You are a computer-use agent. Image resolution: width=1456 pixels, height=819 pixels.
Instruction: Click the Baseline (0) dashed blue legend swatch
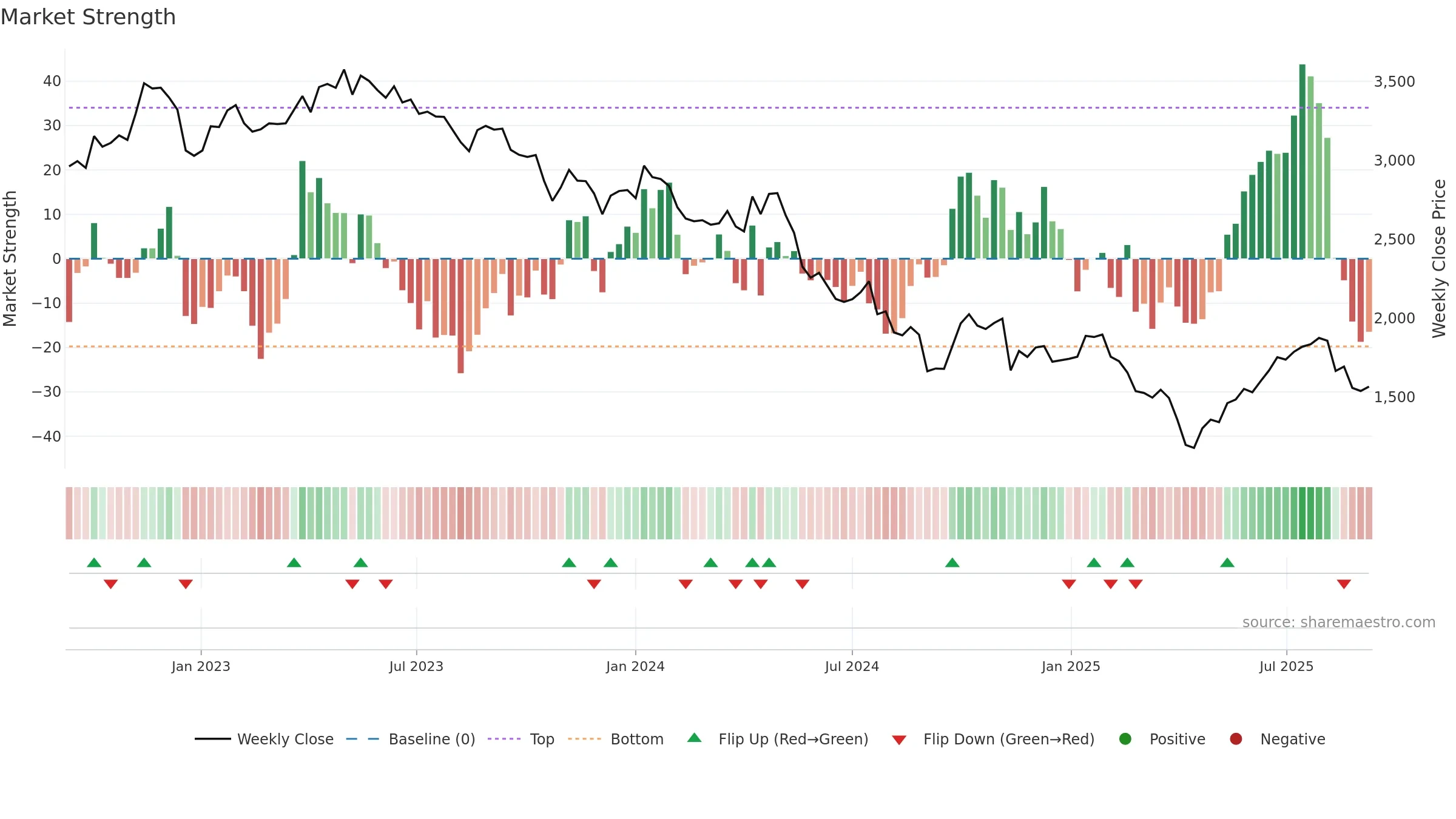point(362,739)
